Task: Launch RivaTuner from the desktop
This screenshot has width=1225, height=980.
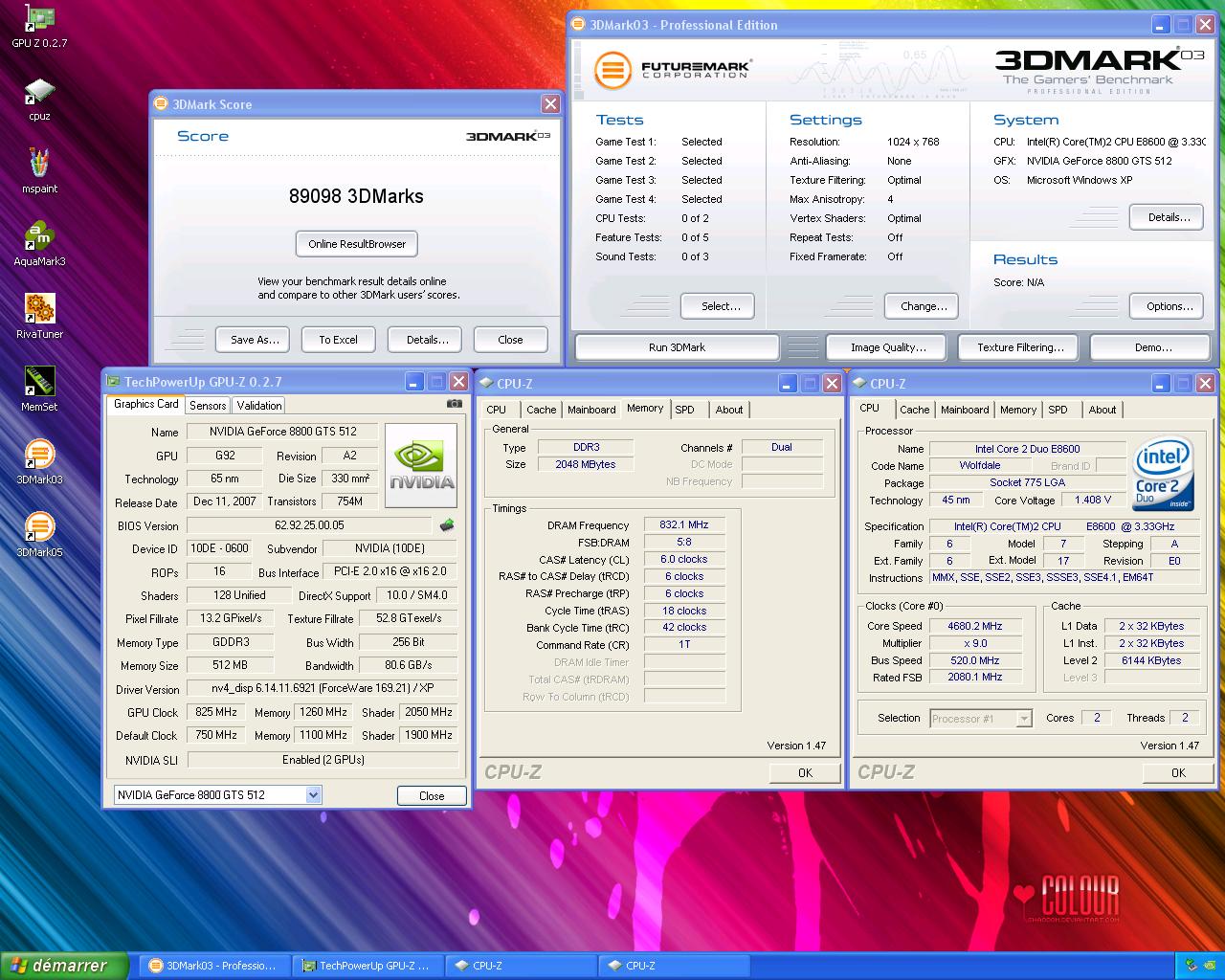Action: click(x=39, y=318)
